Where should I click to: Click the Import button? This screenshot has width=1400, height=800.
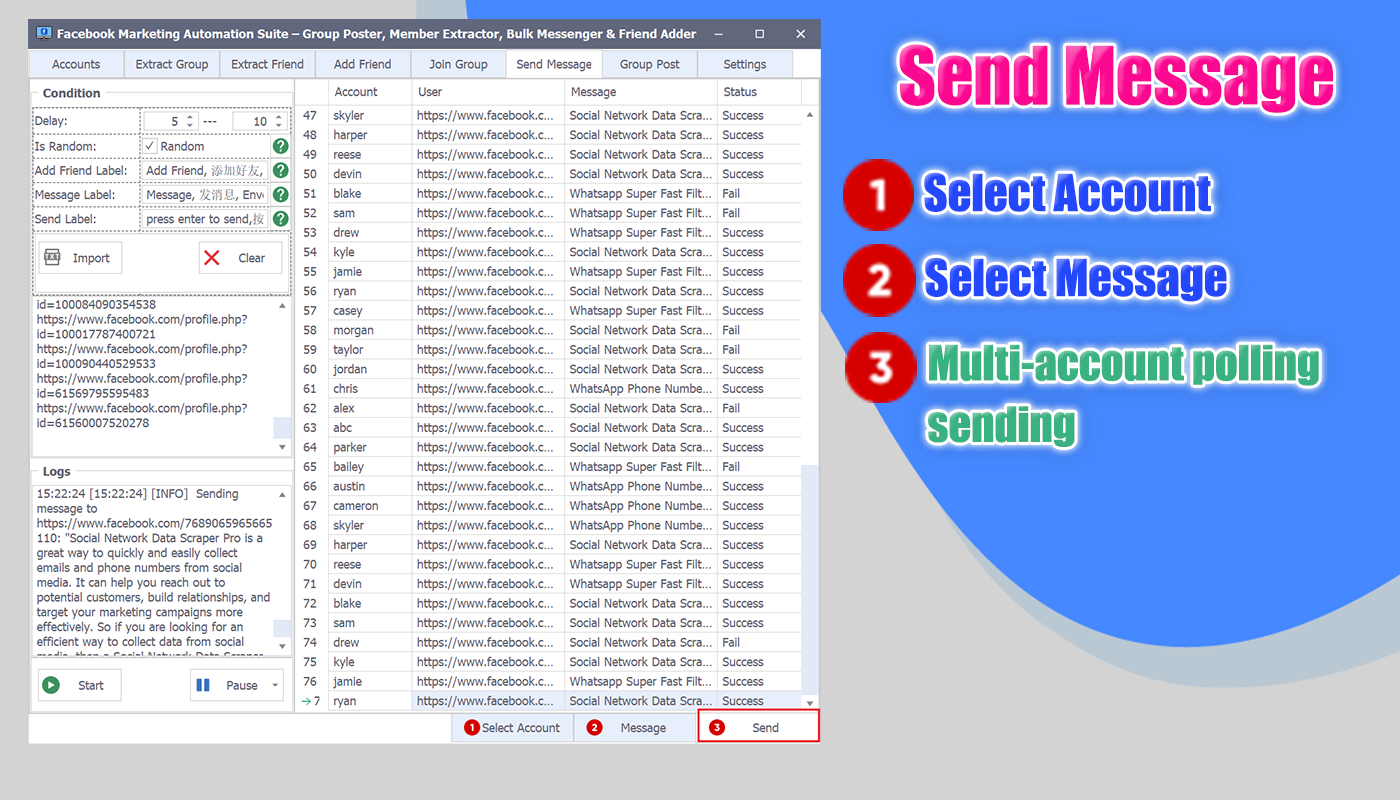tap(80, 258)
